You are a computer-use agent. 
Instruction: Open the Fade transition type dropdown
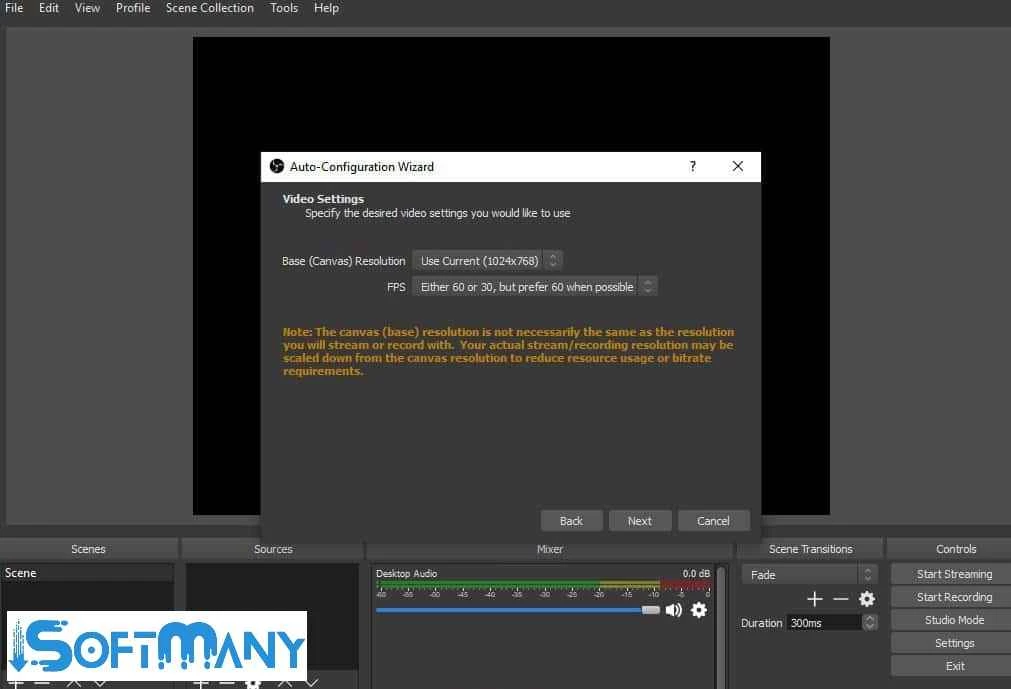click(809, 575)
